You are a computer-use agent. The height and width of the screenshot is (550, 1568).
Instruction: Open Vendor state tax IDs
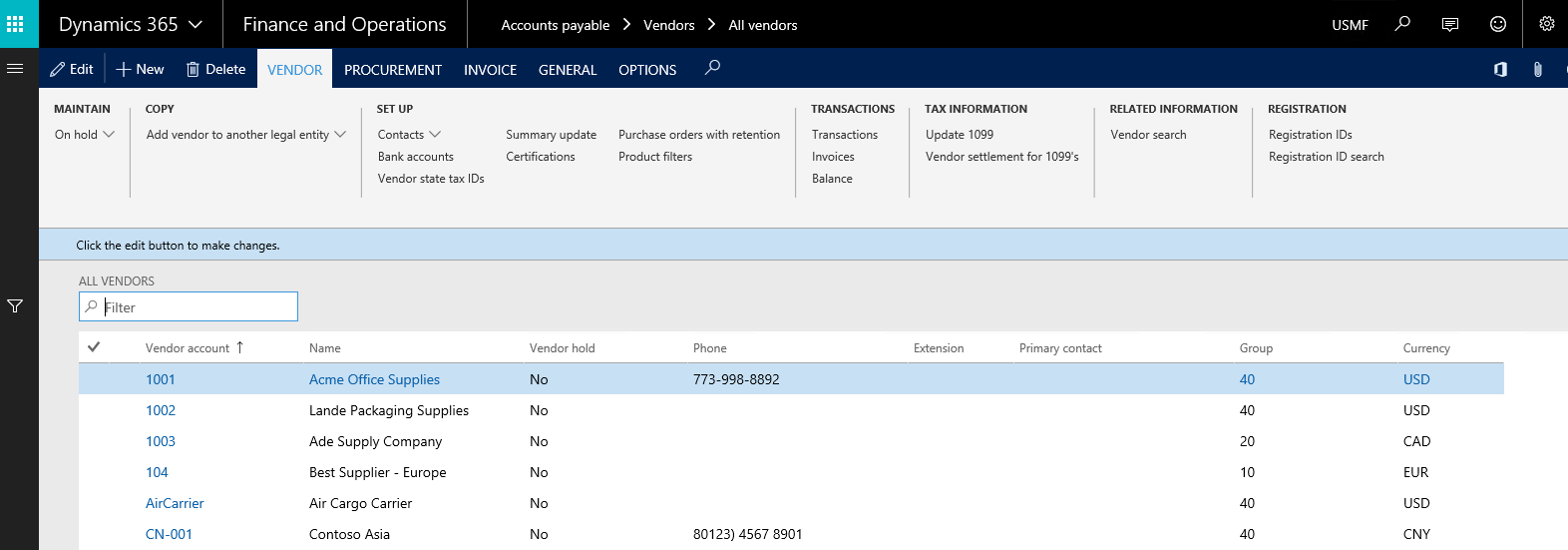click(x=431, y=179)
